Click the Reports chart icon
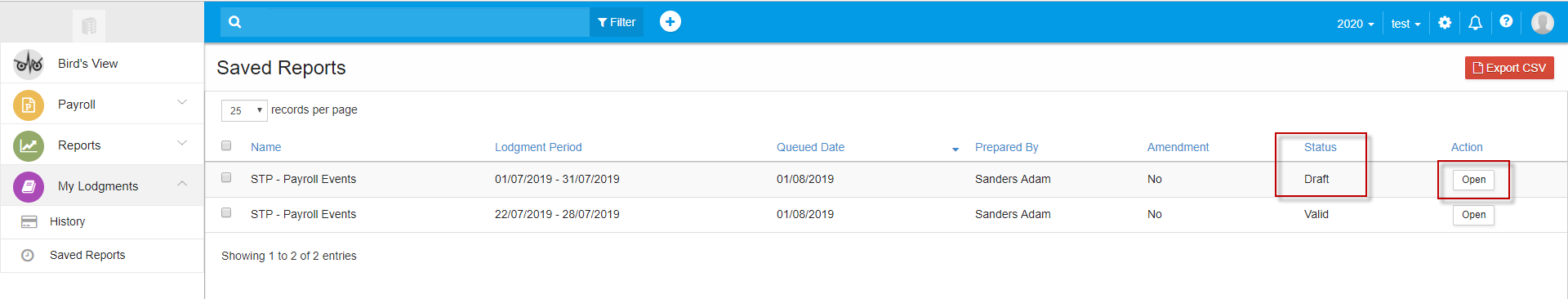This screenshot has width=1568, height=299. [29, 145]
